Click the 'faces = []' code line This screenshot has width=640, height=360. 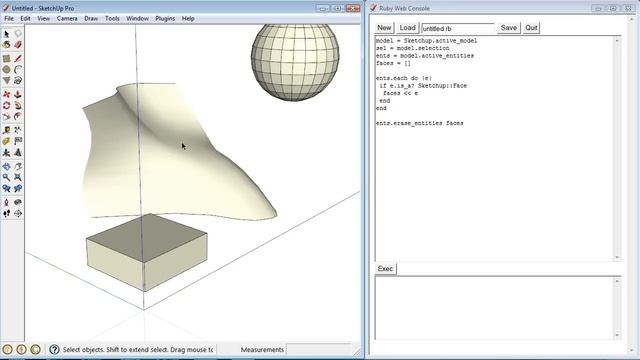click(393, 63)
